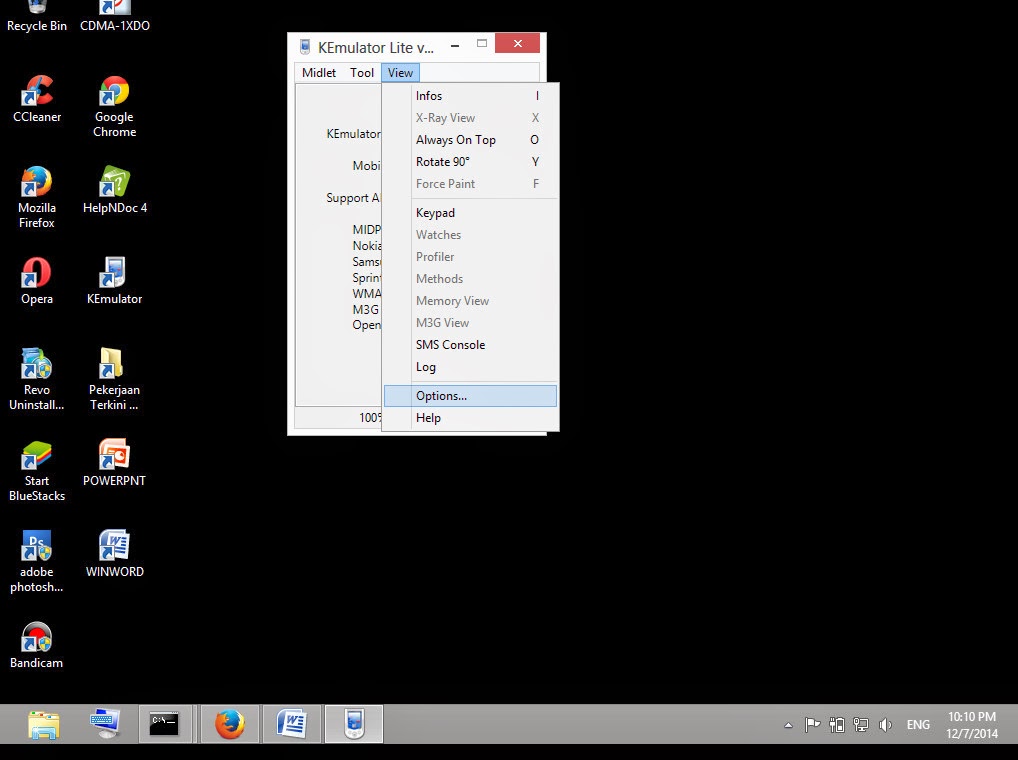Minimize the KEmulator Lite window
This screenshot has height=760, width=1018.
[455, 45]
